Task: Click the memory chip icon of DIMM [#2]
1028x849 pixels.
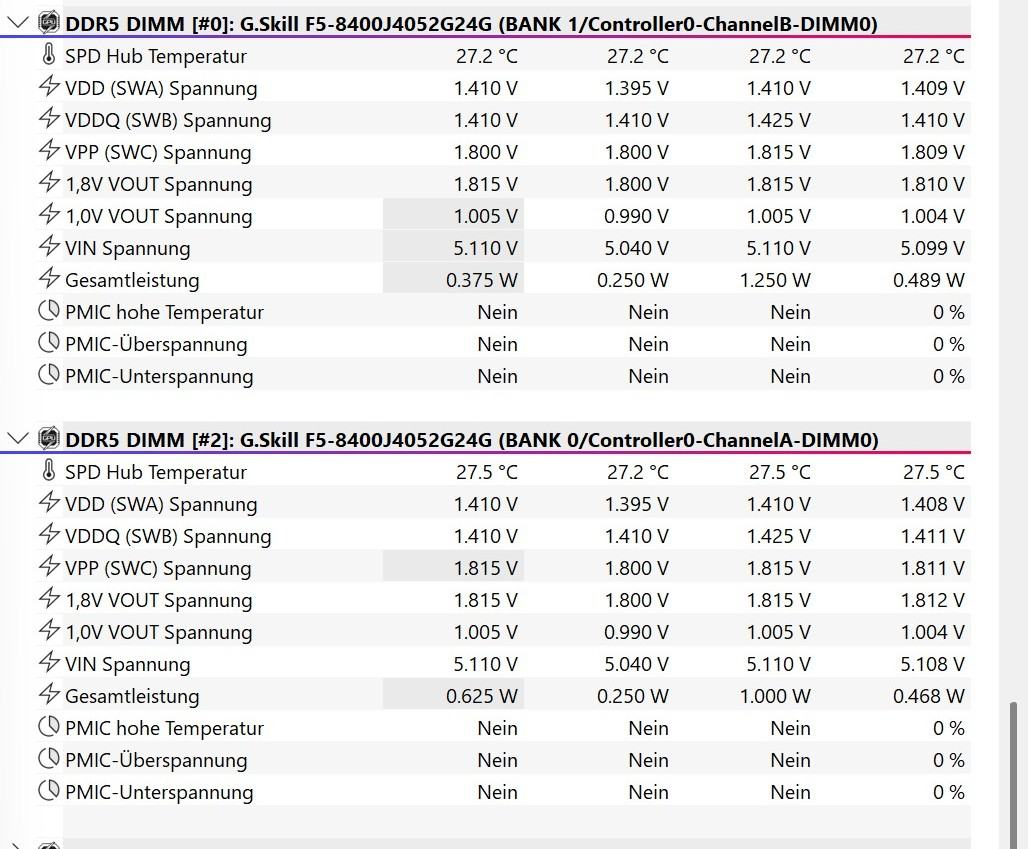Action: [x=48, y=439]
